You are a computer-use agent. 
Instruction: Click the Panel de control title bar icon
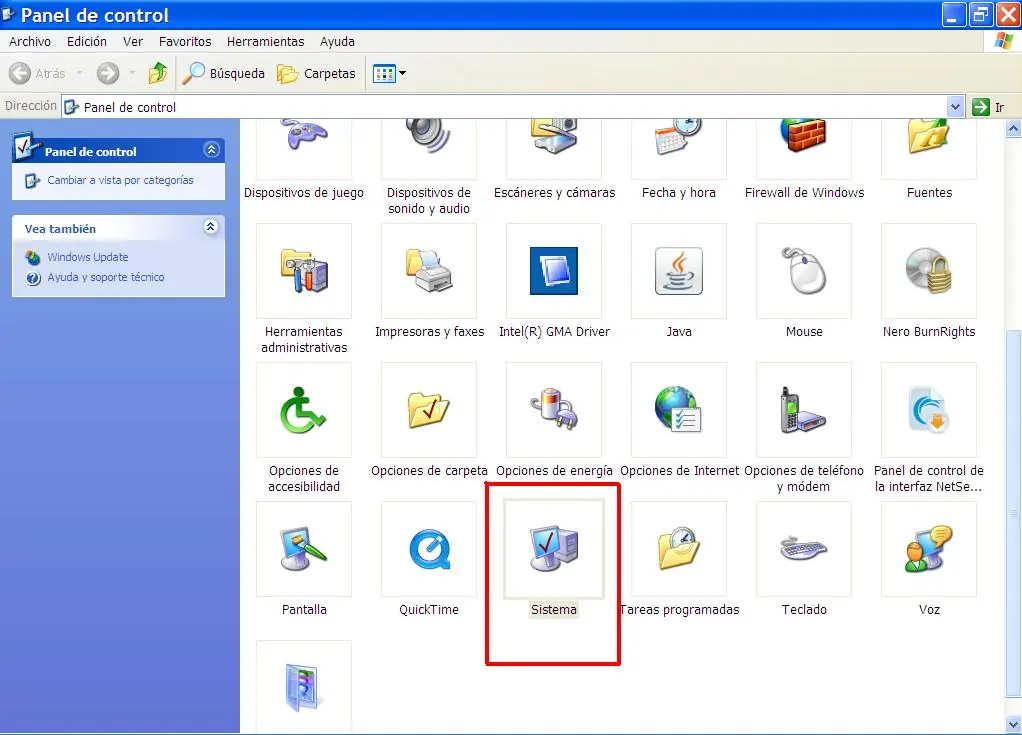[x=8, y=14]
